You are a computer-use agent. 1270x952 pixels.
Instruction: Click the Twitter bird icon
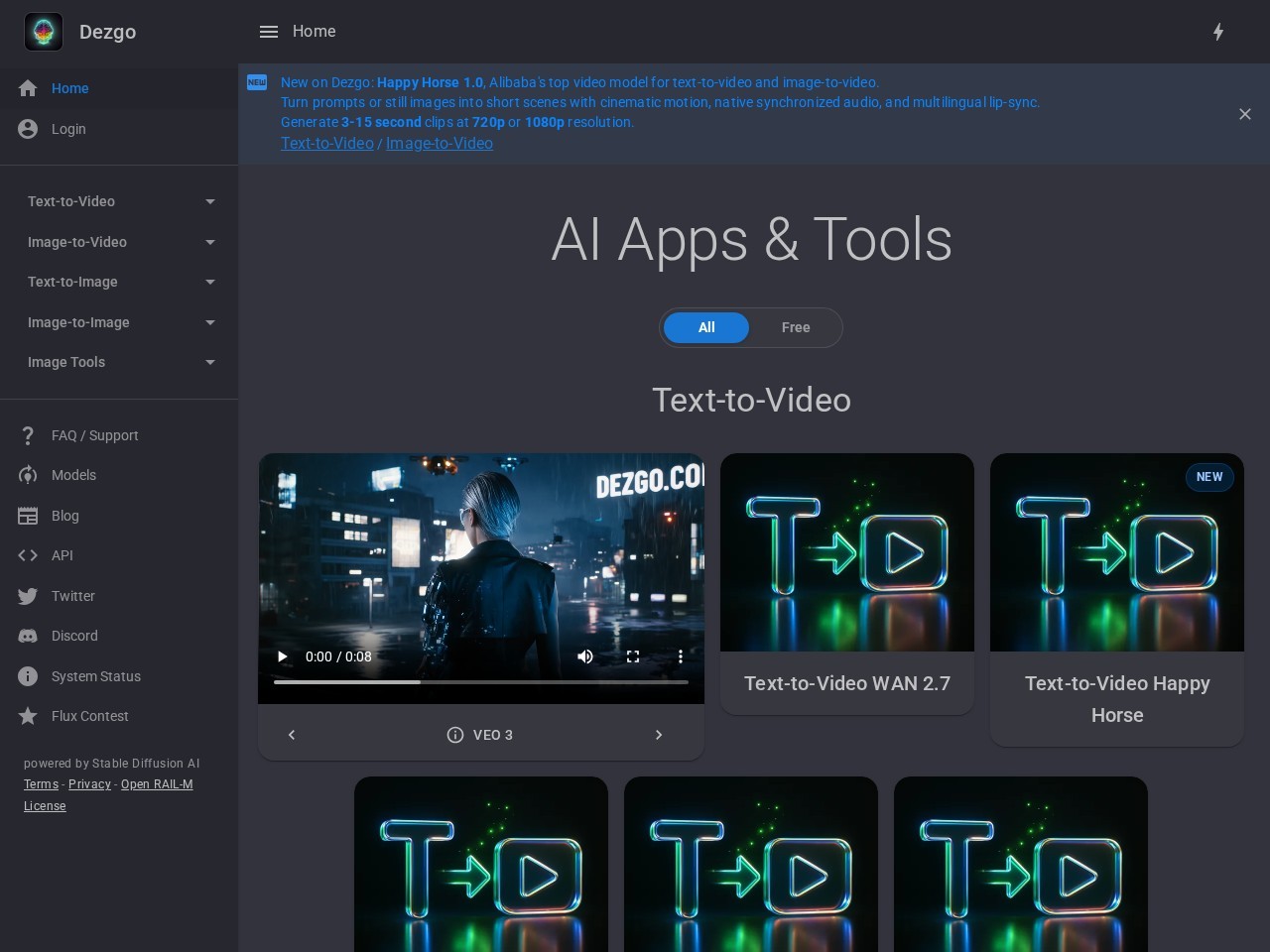[x=28, y=596]
